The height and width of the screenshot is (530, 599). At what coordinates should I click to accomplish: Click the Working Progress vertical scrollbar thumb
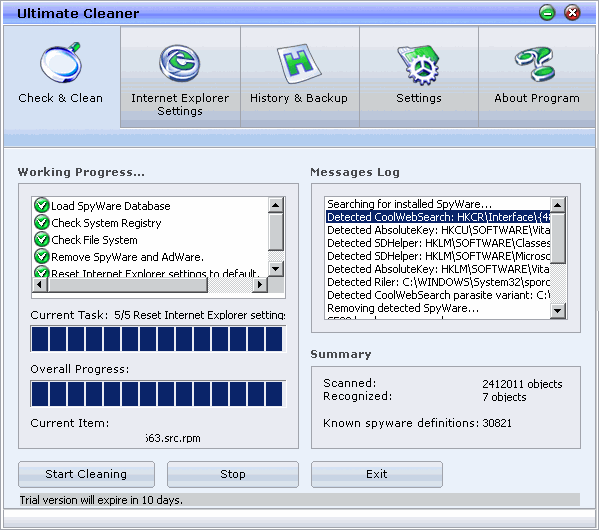(x=276, y=232)
